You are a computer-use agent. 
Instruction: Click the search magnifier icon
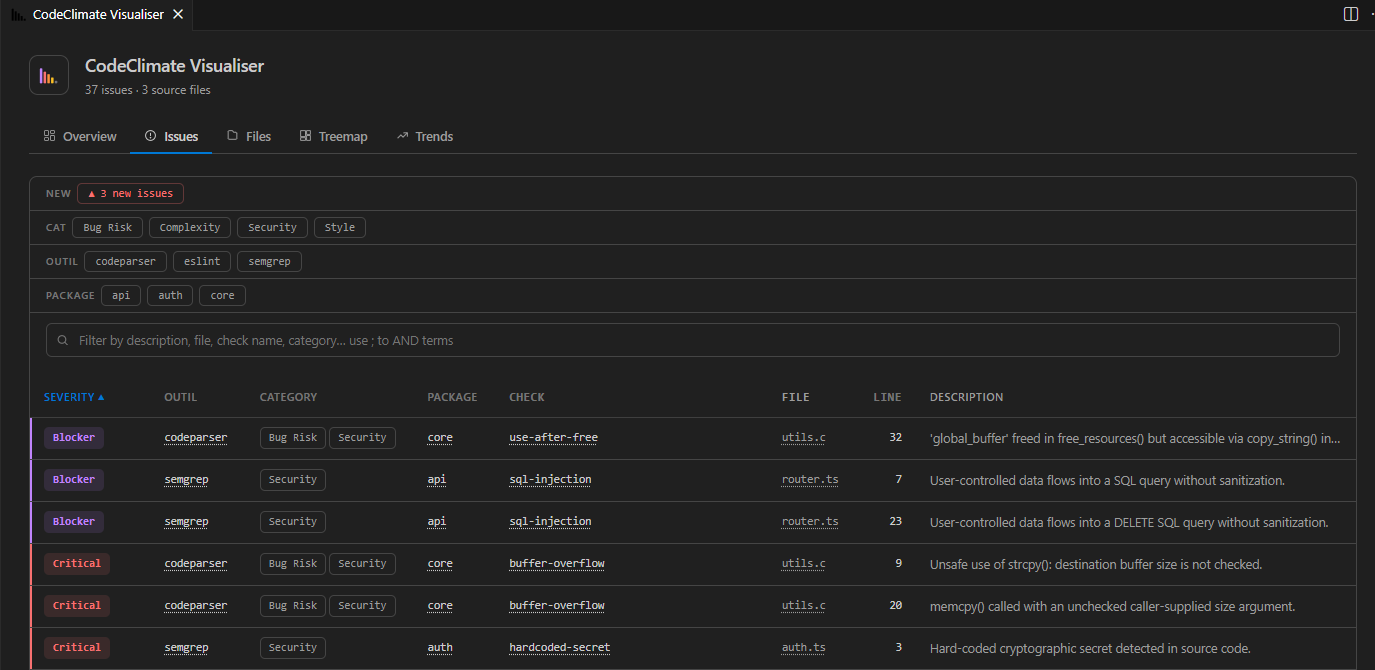click(x=63, y=341)
